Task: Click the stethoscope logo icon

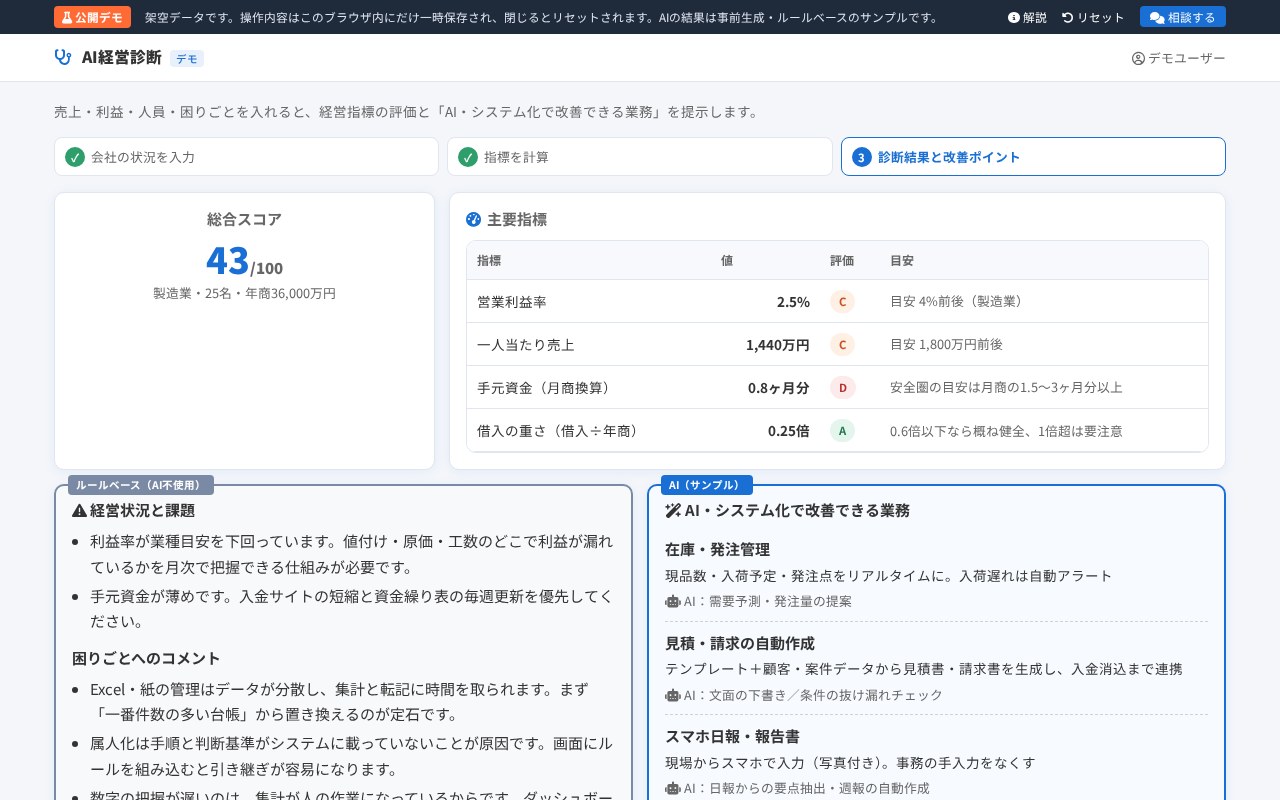Action: [63, 57]
